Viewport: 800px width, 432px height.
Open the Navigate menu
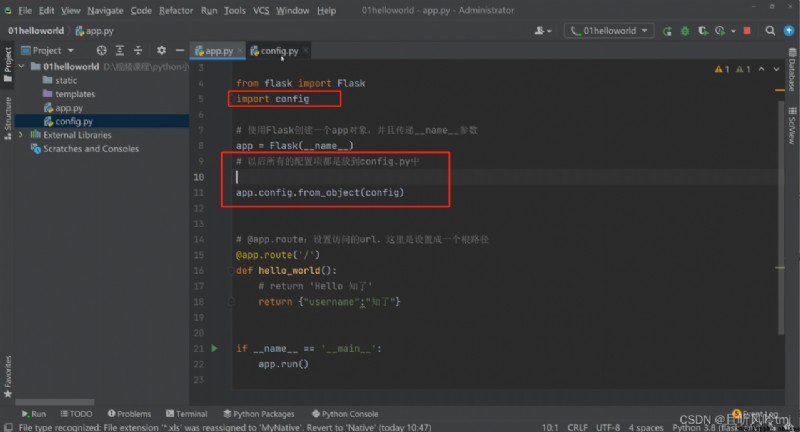pyautogui.click(x=105, y=10)
